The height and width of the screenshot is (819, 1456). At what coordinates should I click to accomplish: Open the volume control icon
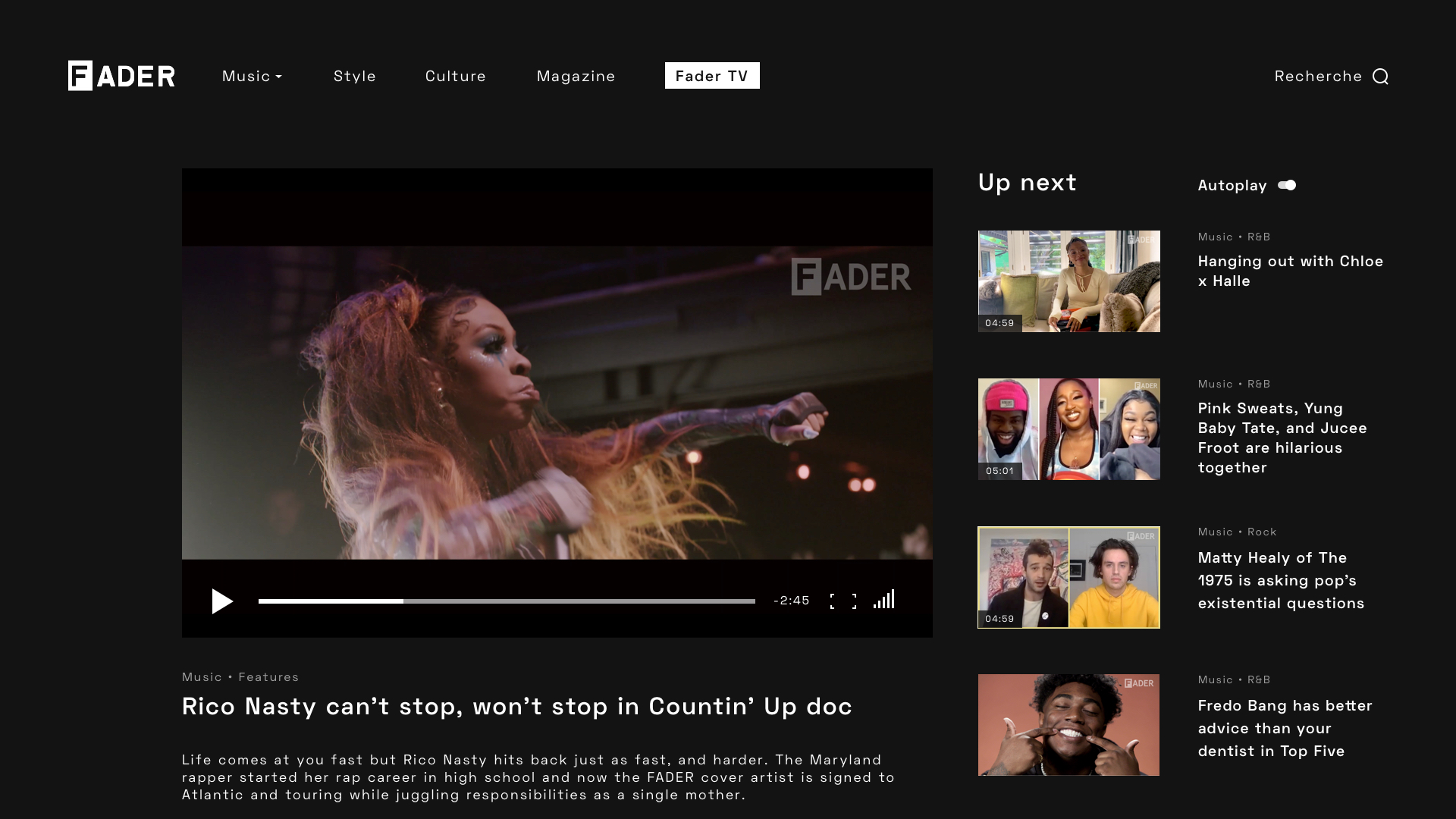(884, 599)
